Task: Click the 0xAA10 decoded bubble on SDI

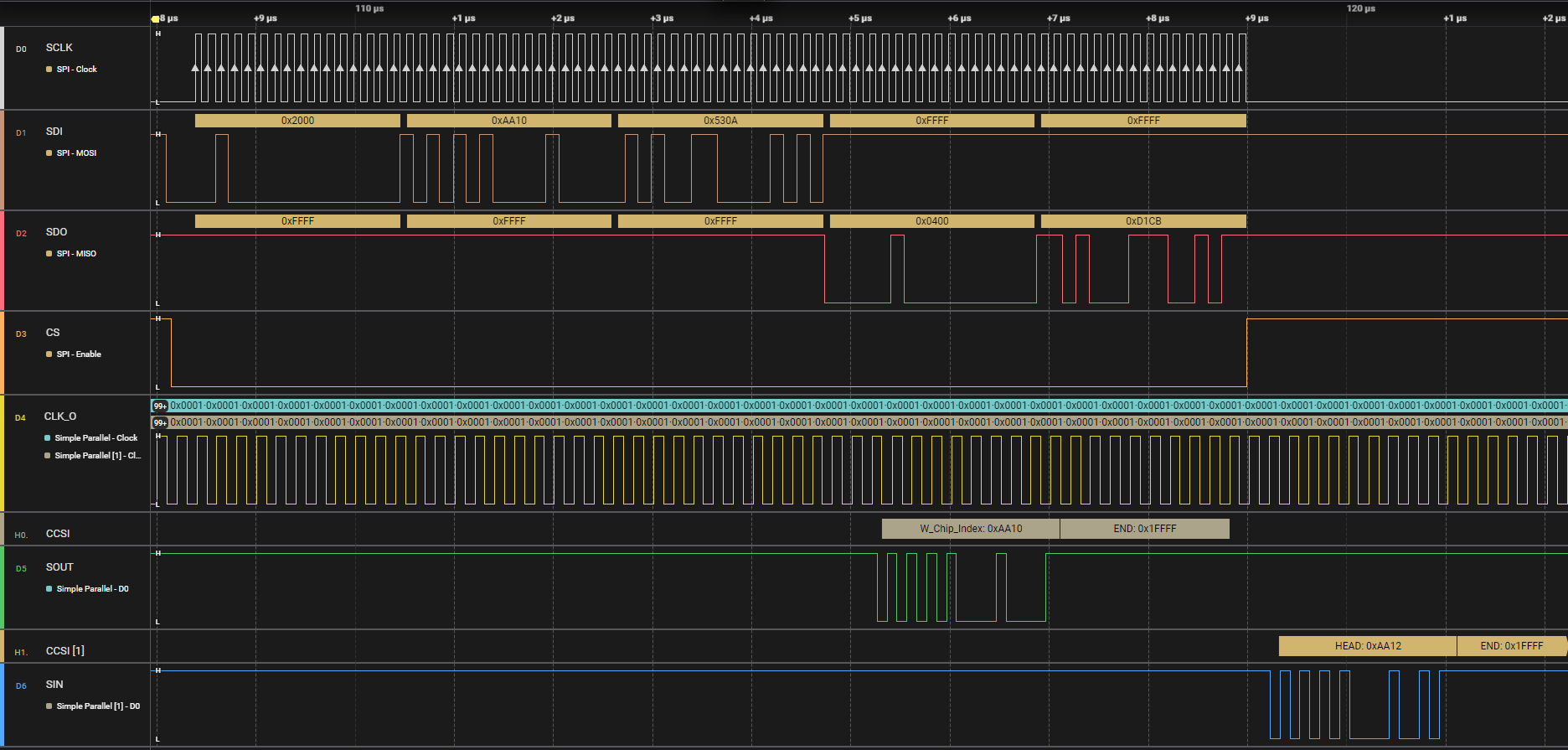Action: click(508, 121)
